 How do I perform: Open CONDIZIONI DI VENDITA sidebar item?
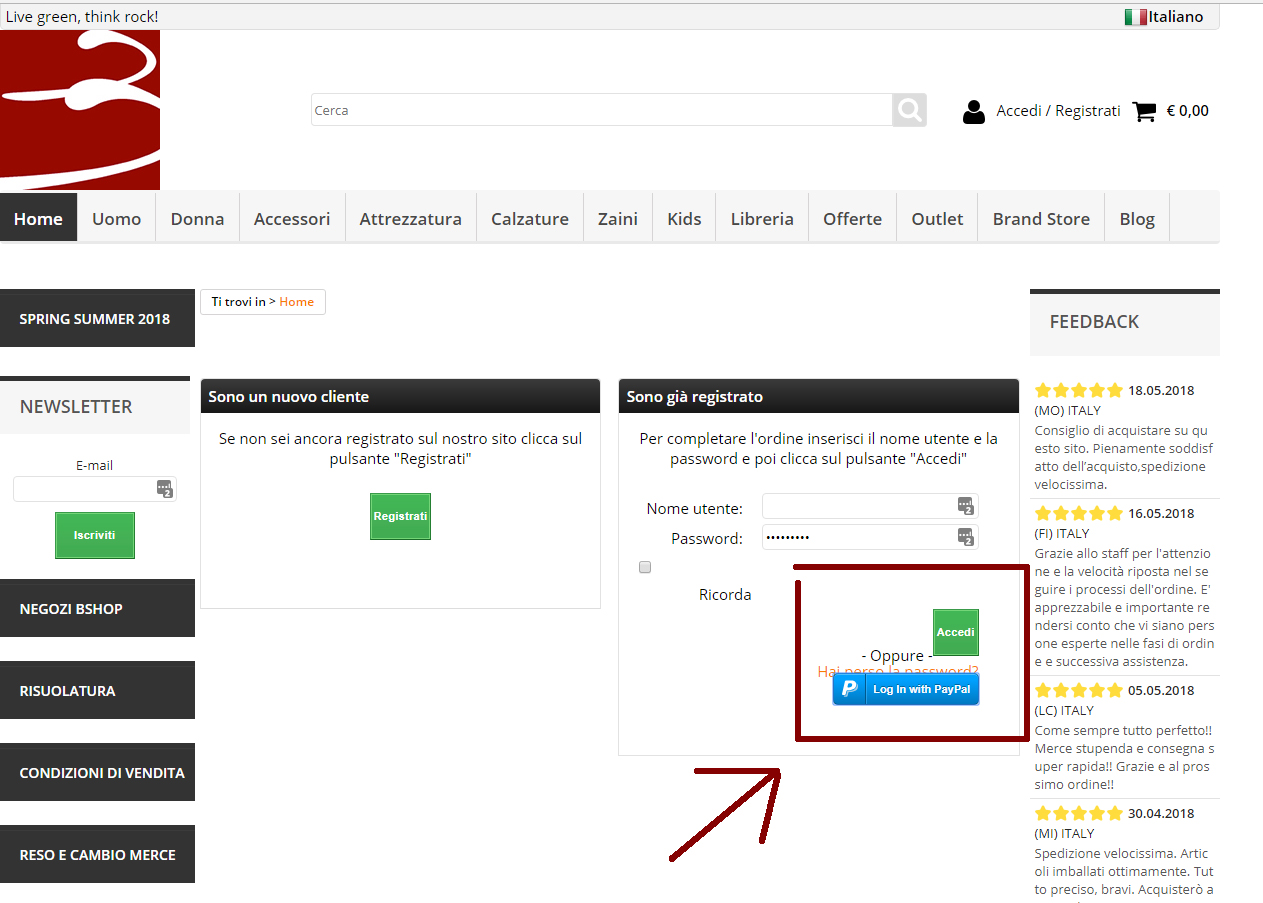[97, 772]
